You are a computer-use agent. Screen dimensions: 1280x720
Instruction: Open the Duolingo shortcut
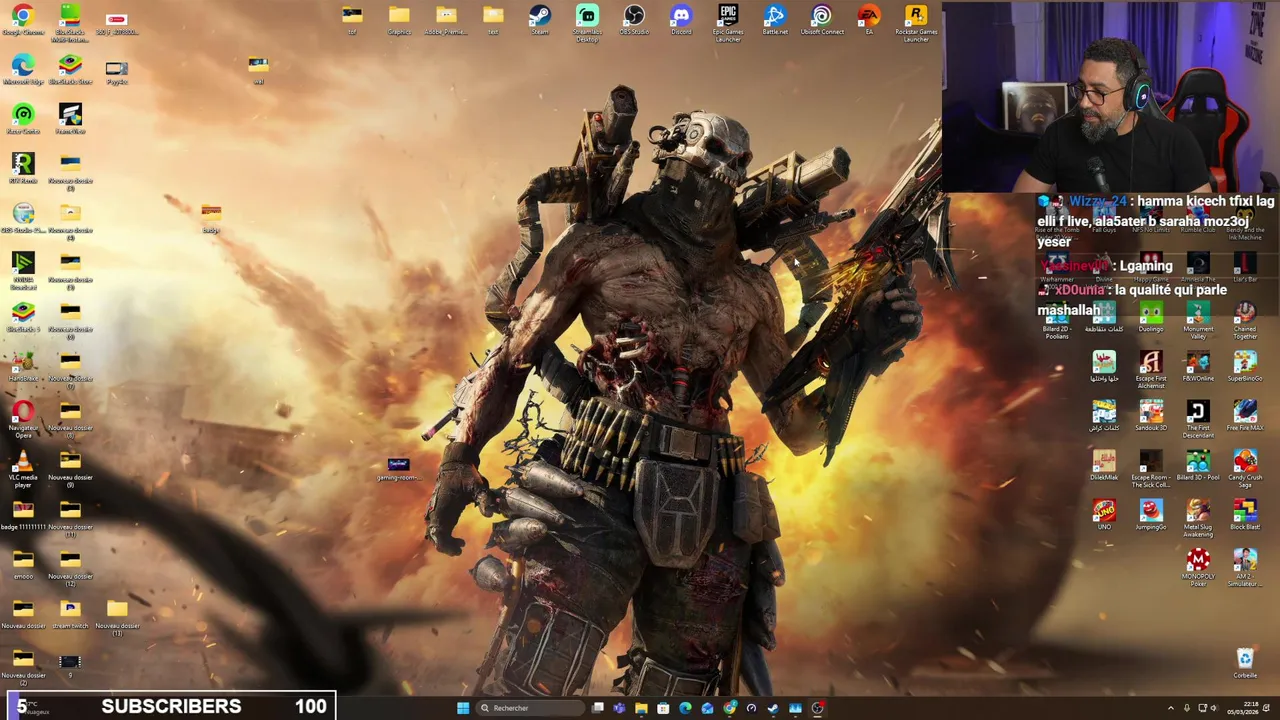(x=1151, y=319)
